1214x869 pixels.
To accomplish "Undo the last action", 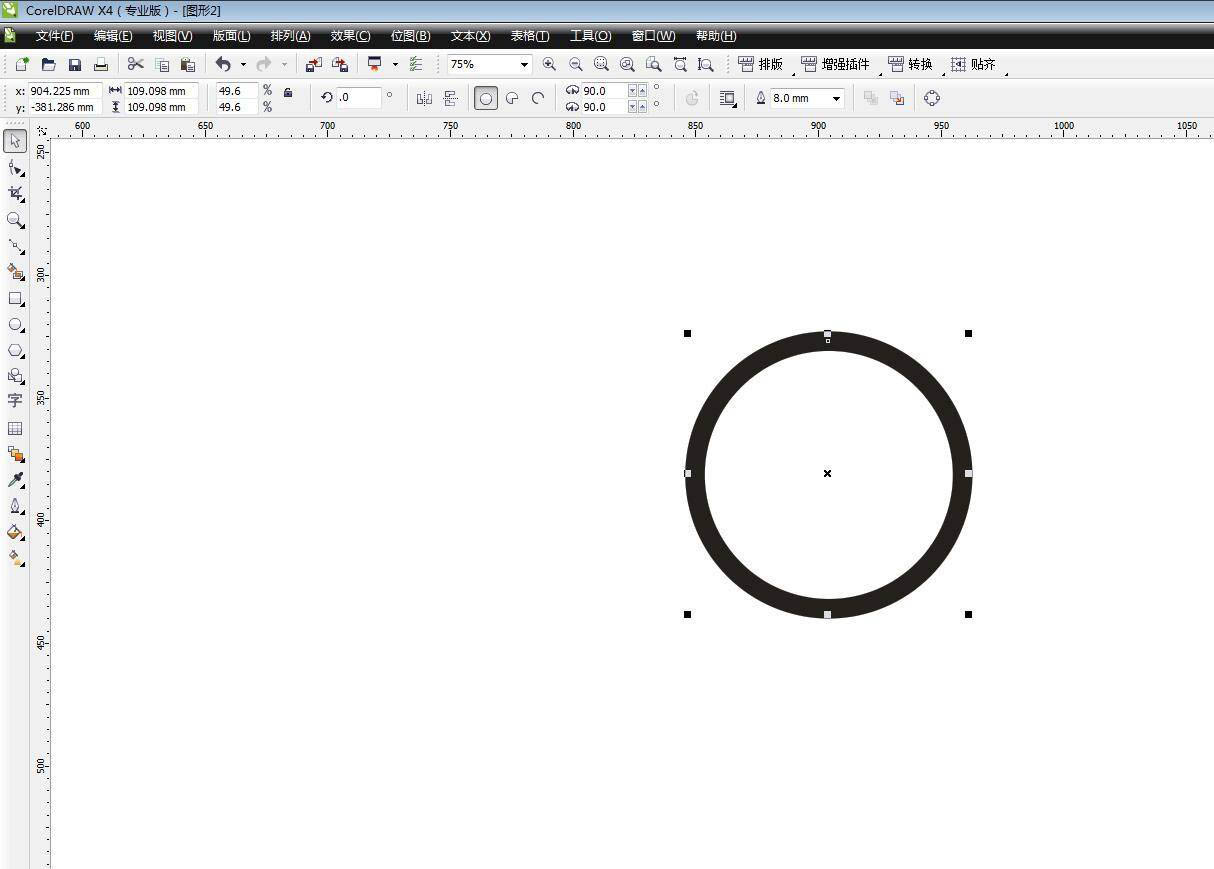I will (222, 63).
